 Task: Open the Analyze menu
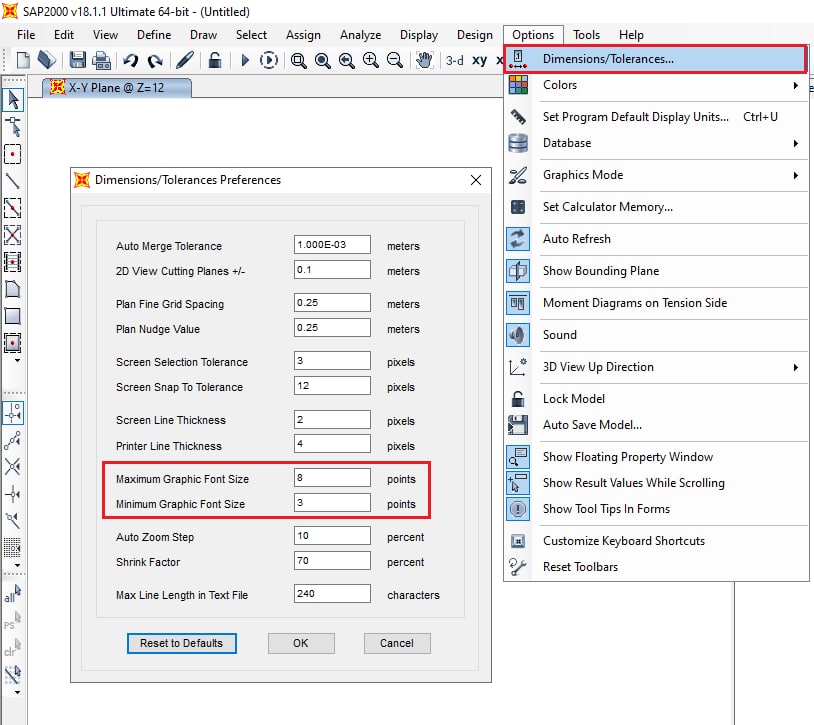tap(360, 35)
